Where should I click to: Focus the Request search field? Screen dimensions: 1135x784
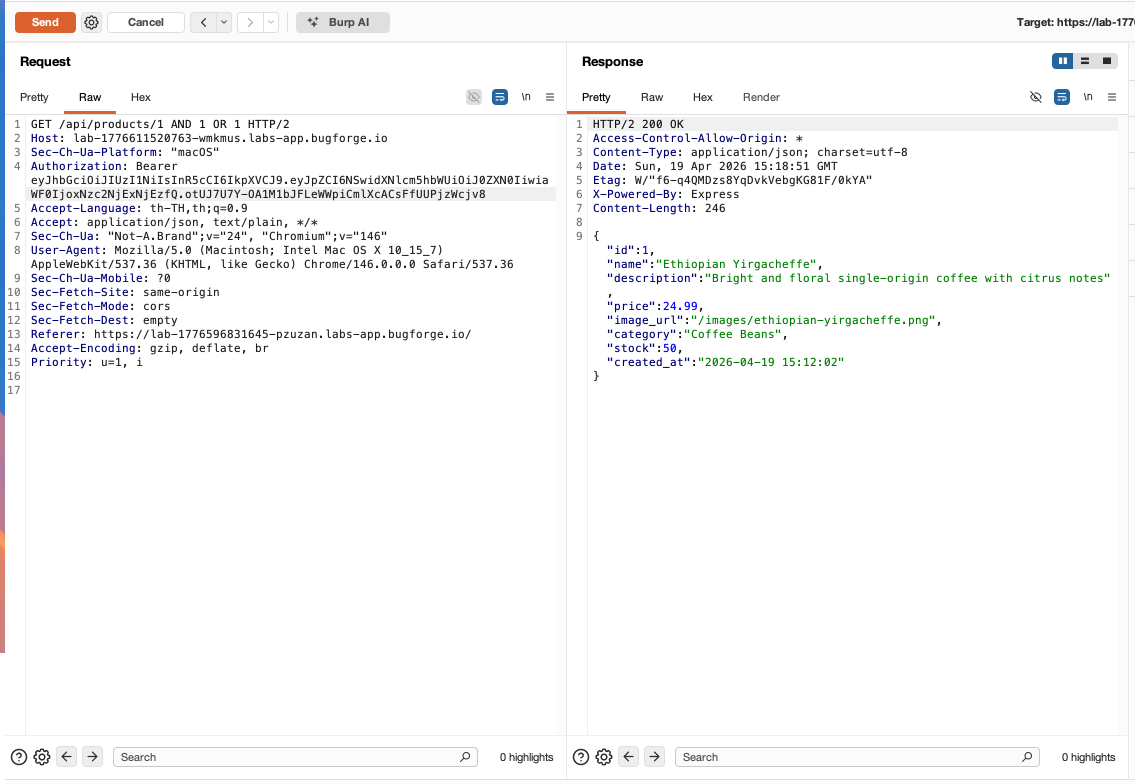click(x=295, y=757)
